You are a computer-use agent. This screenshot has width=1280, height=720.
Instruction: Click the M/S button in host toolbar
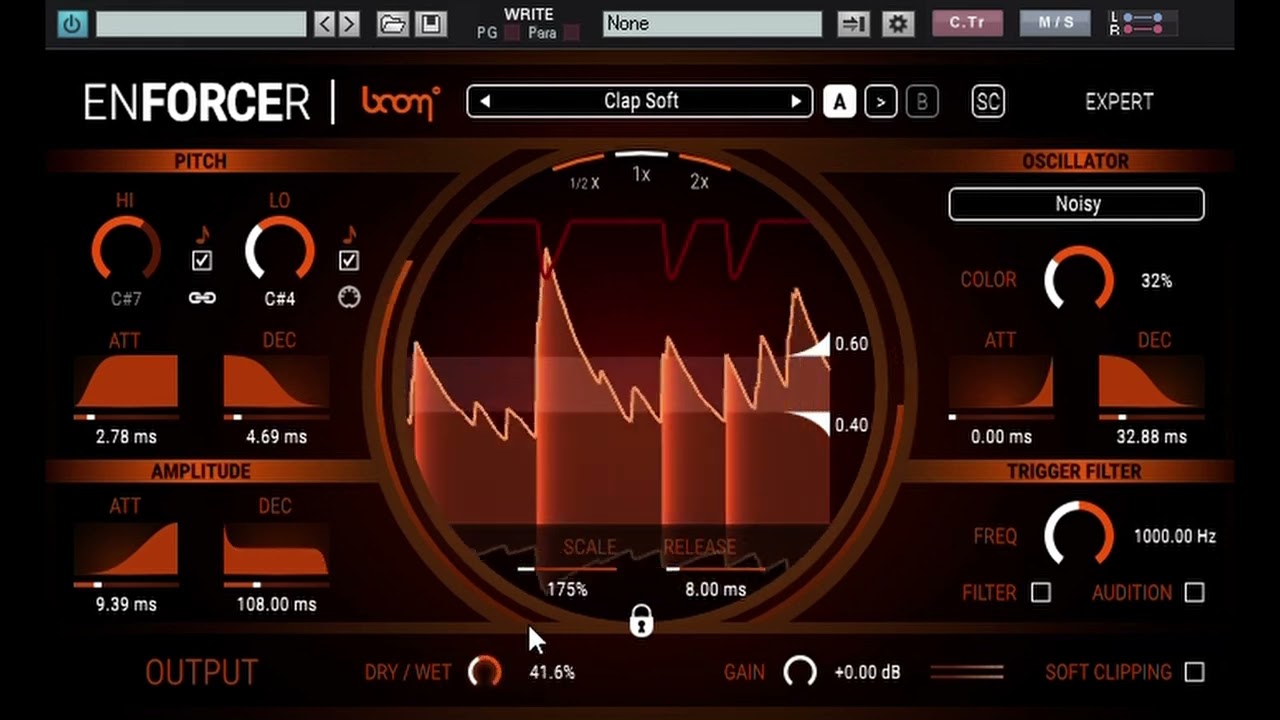tap(1056, 23)
